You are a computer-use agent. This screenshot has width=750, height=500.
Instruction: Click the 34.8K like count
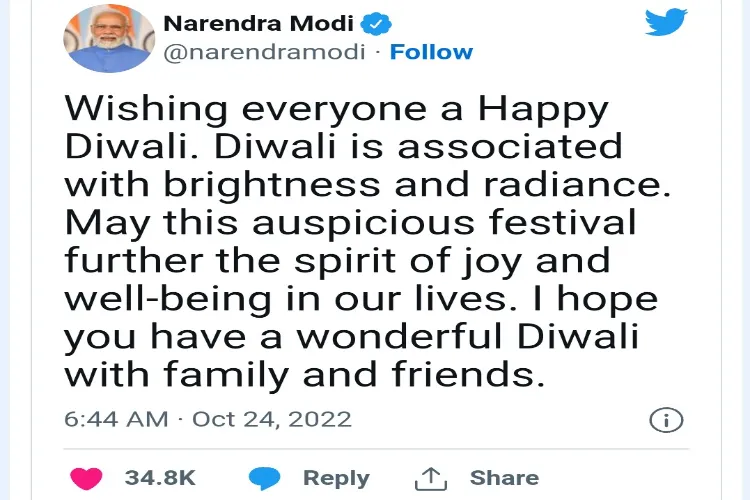click(x=160, y=478)
